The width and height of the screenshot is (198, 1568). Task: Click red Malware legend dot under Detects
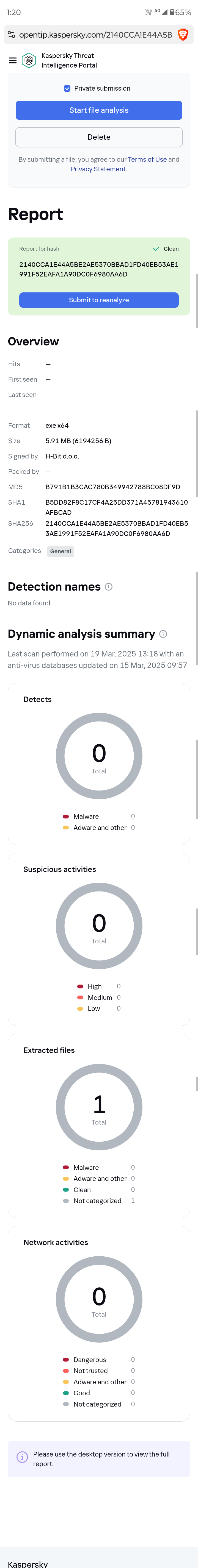66,816
